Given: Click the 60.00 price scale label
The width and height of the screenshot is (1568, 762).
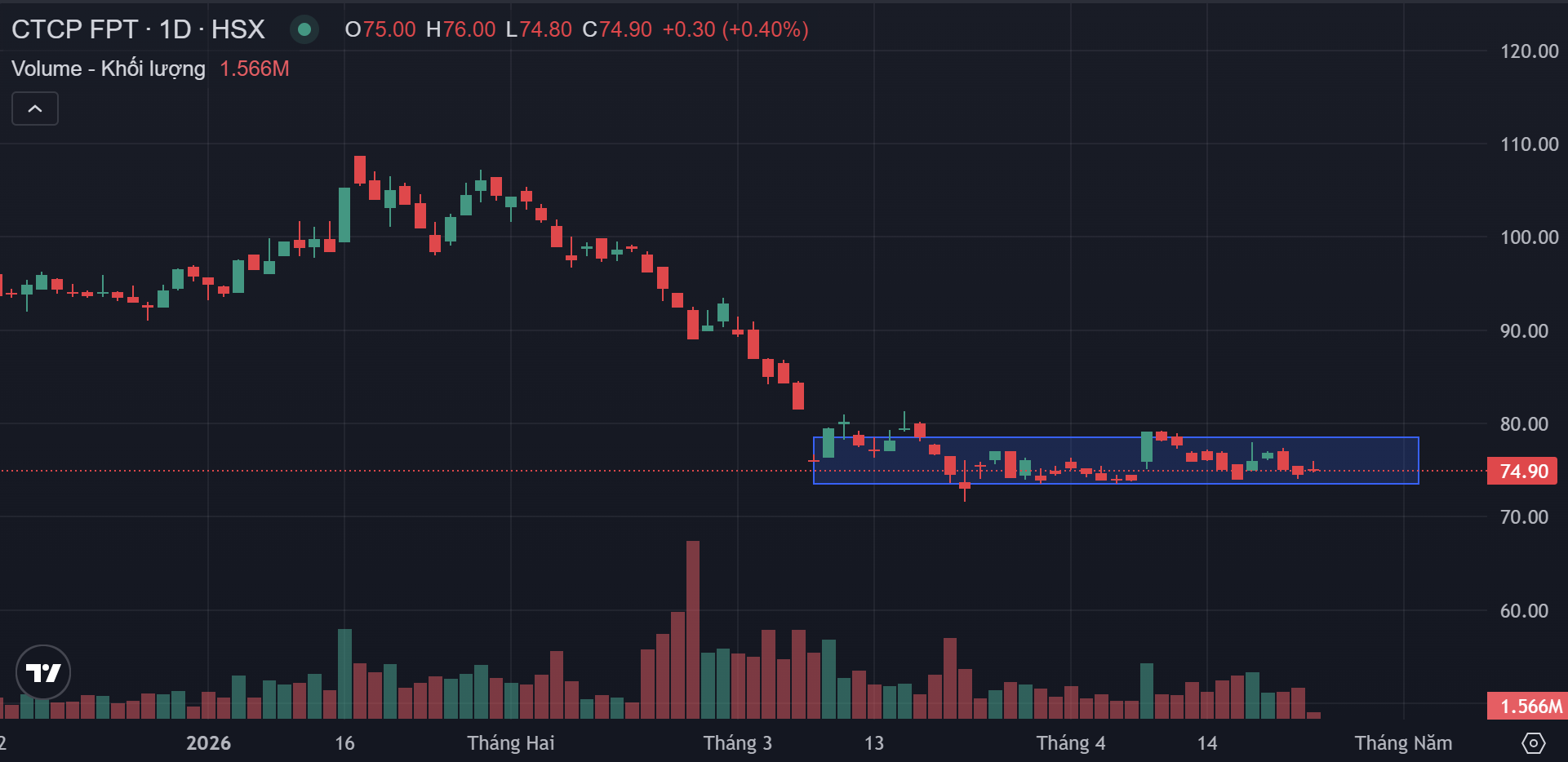Looking at the screenshot, I should pyautogui.click(x=1523, y=611).
